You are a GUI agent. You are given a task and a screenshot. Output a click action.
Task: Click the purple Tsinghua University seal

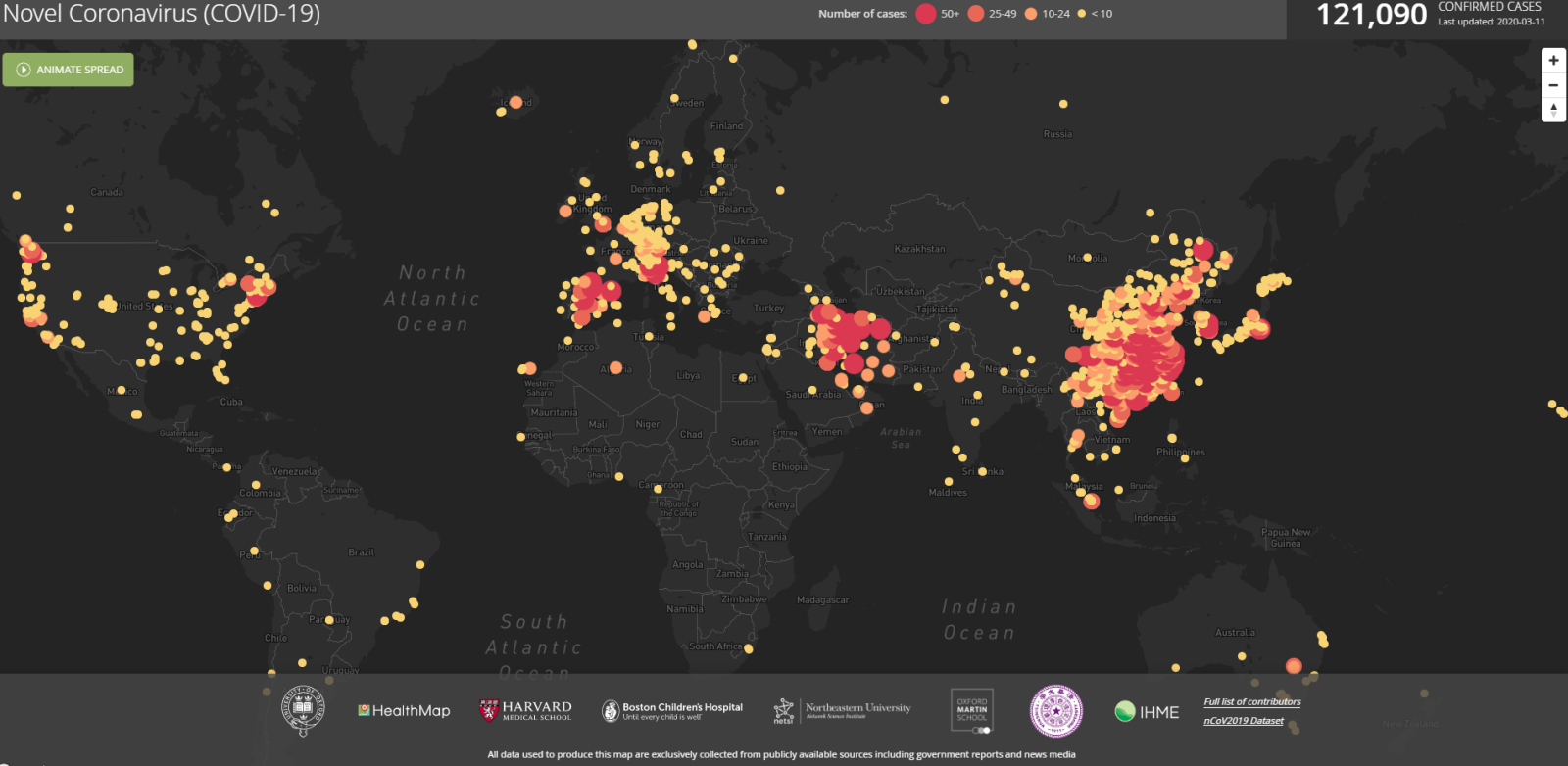[x=1055, y=710]
